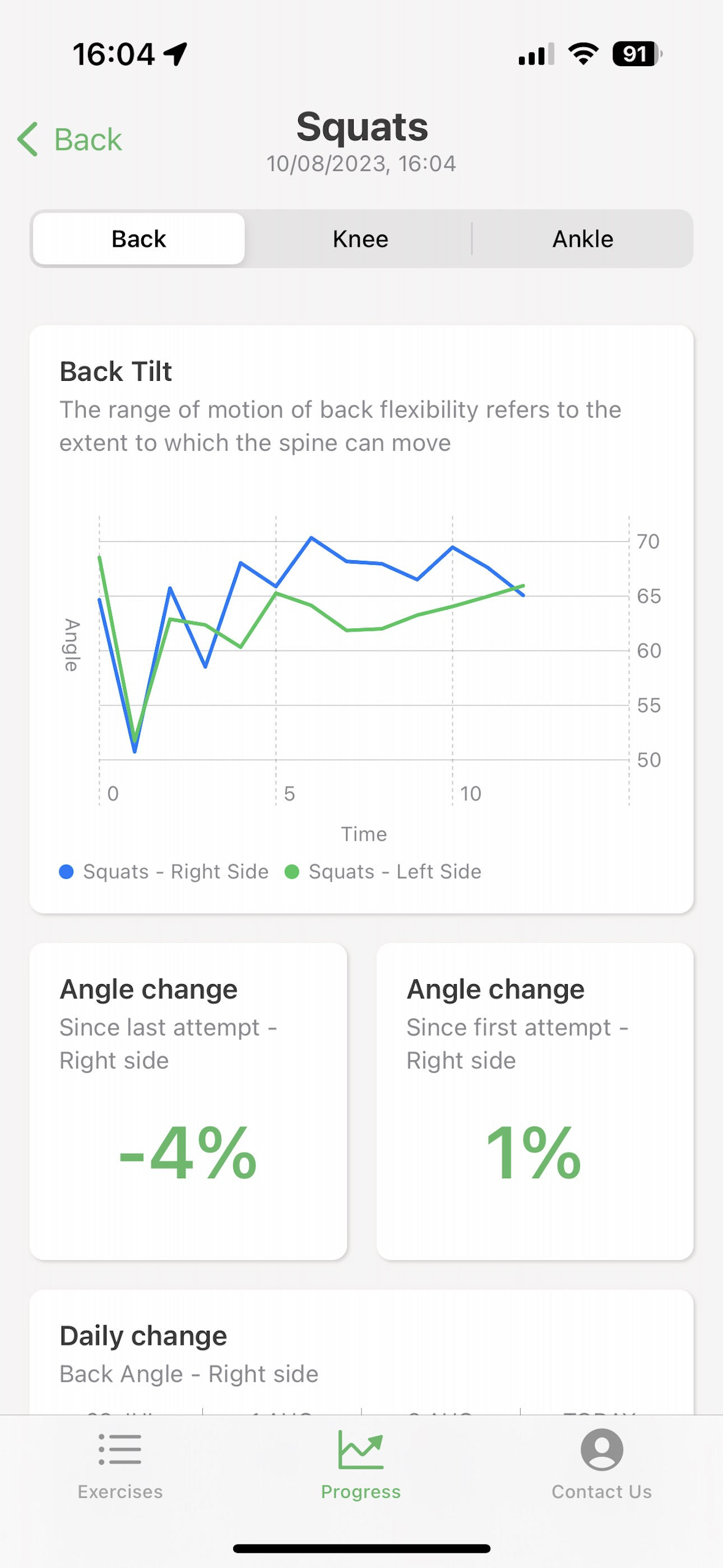Go back using the Back text link
This screenshot has height=1568, width=723.
88,140
